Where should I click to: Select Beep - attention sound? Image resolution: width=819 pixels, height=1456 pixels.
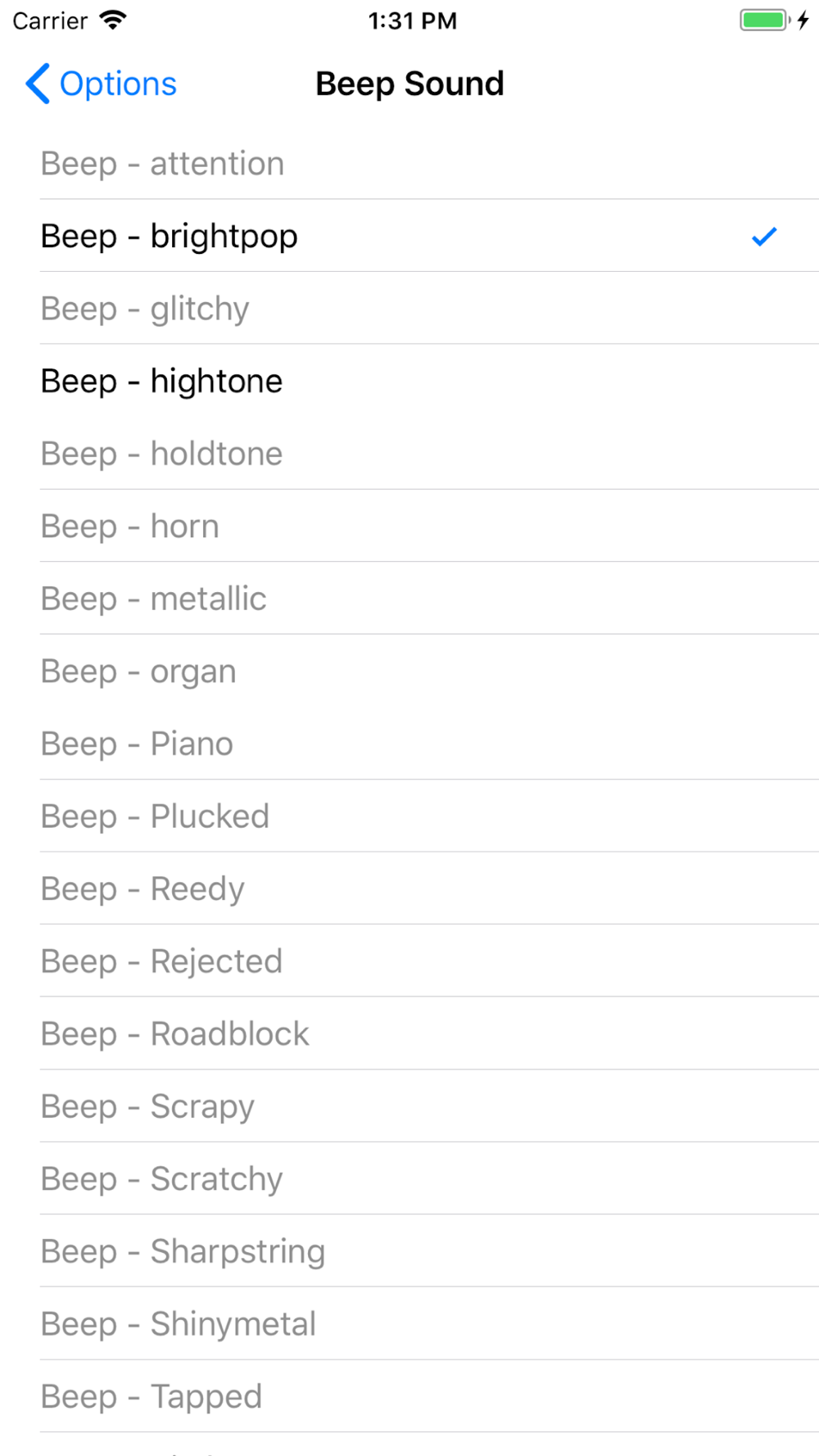(x=409, y=164)
